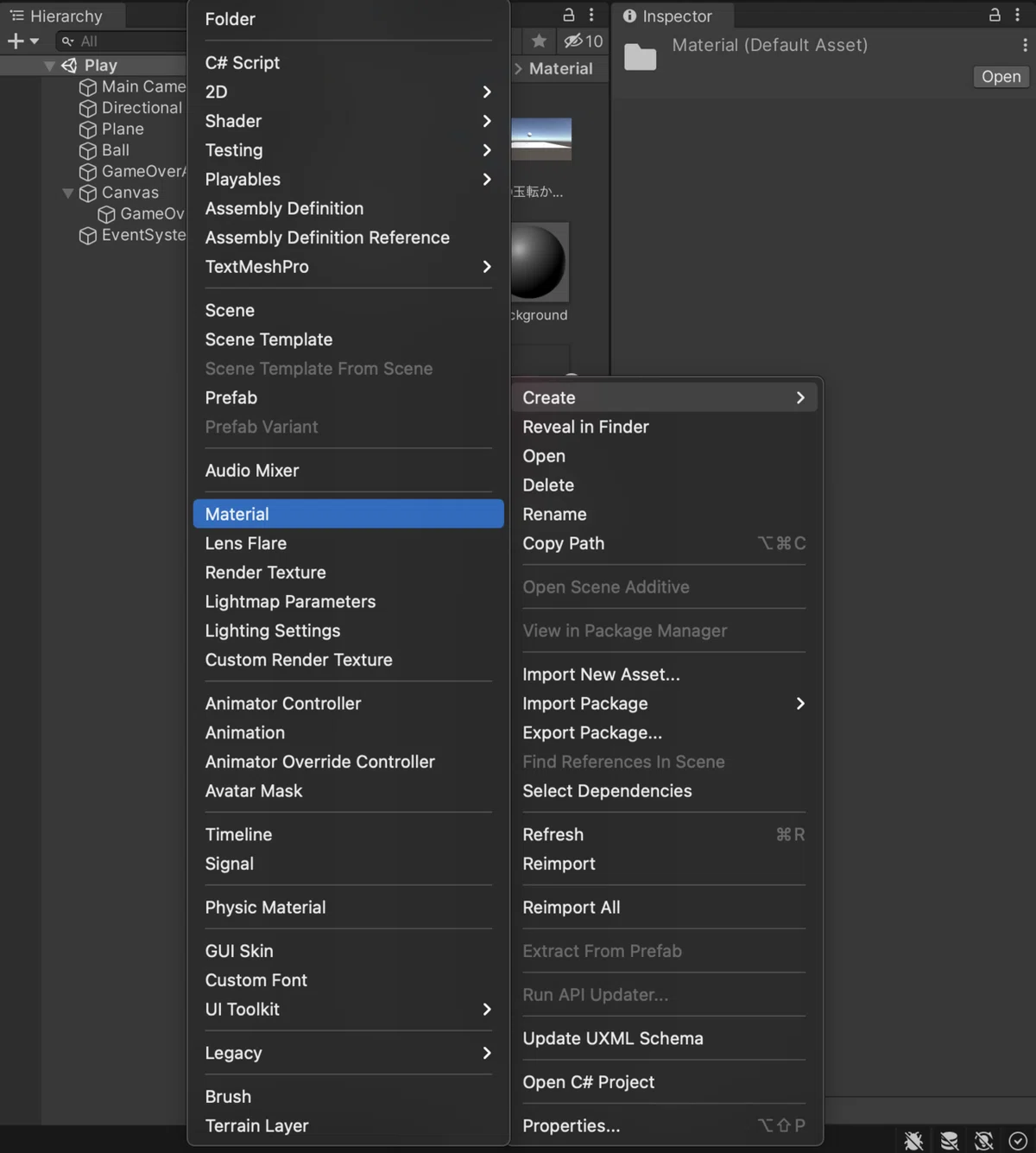
Task: Expand the Legacy submenu
Action: point(348,1054)
